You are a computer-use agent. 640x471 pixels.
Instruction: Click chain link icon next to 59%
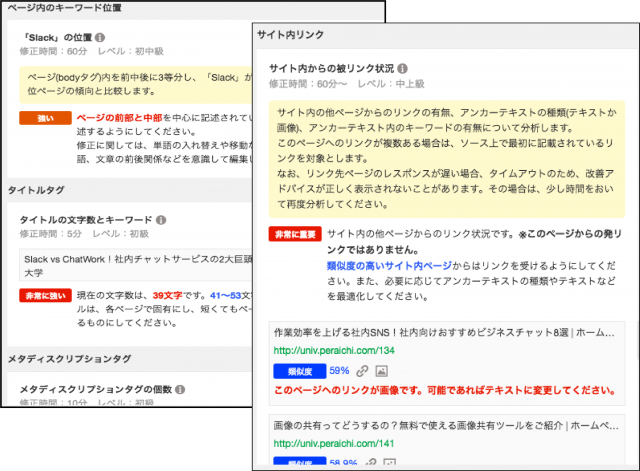(x=361, y=371)
